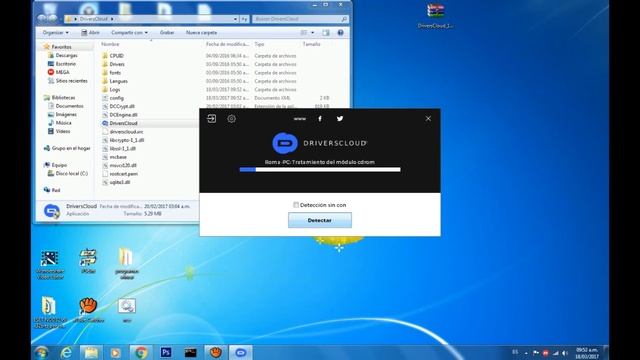
Task: Toggle the Explorer preview pane icon
Action: click(326, 33)
